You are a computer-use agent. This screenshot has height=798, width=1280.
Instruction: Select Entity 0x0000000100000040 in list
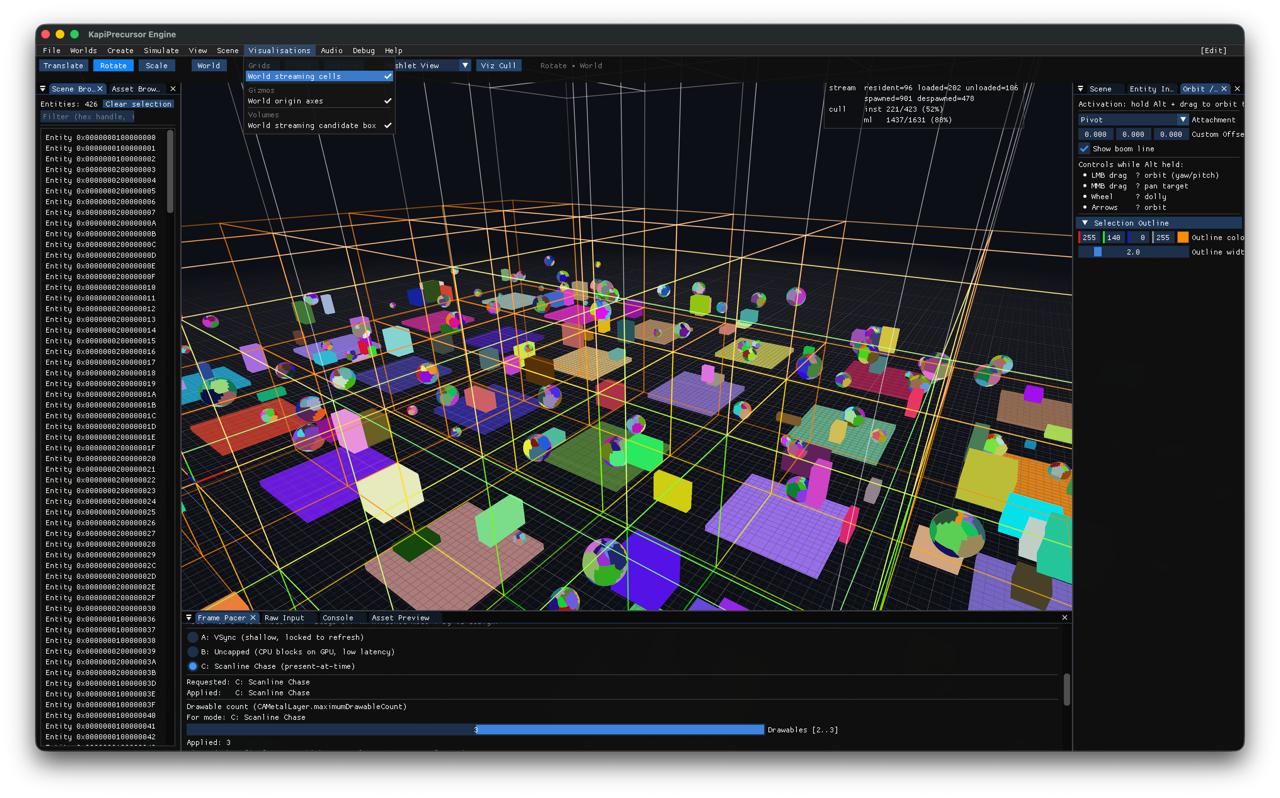[101, 716]
